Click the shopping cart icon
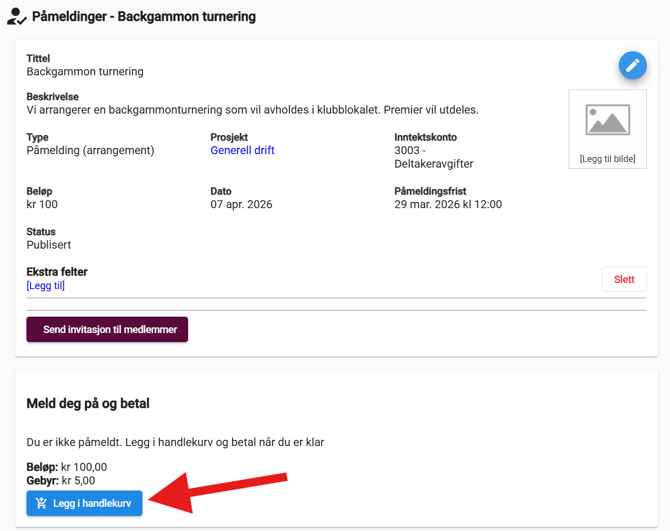Image resolution: width=670 pixels, height=531 pixels. coord(41,503)
